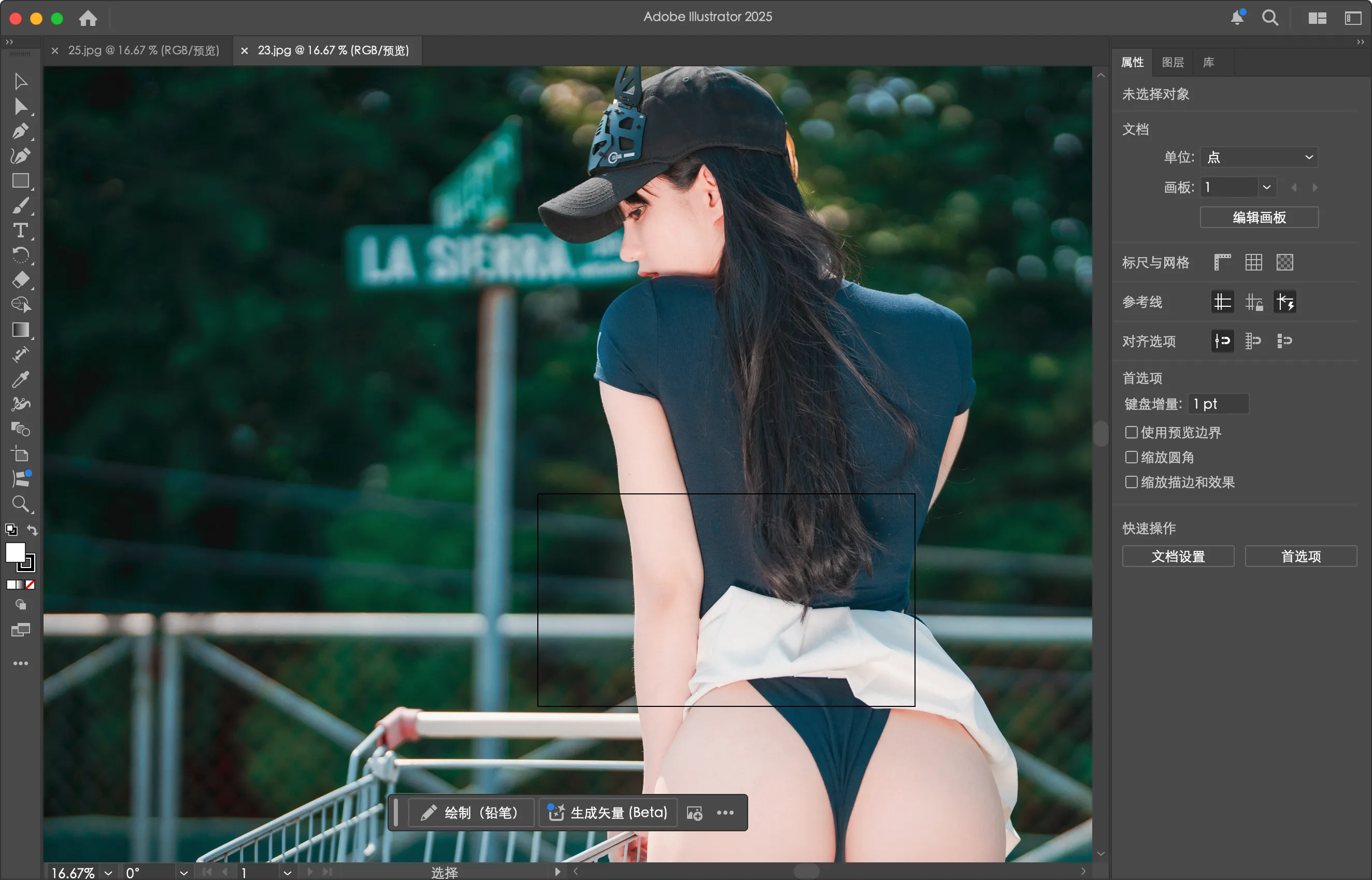Image resolution: width=1372 pixels, height=880 pixels.
Task: Select the Eraser tool
Action: (21, 280)
